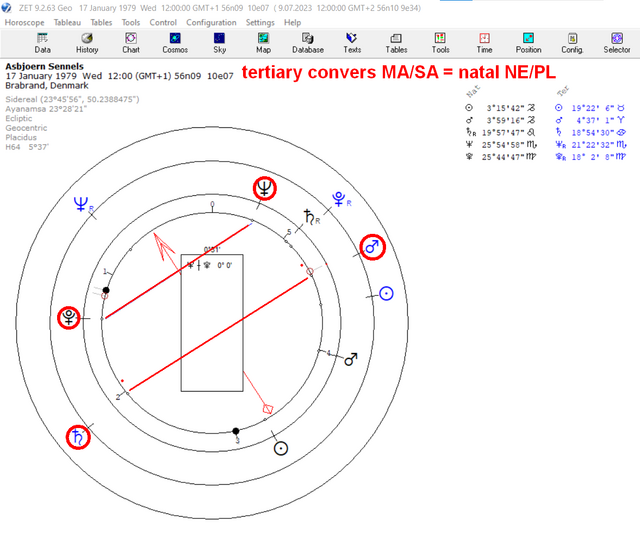Click the natal Pluto glyph at chart left

tap(69, 318)
